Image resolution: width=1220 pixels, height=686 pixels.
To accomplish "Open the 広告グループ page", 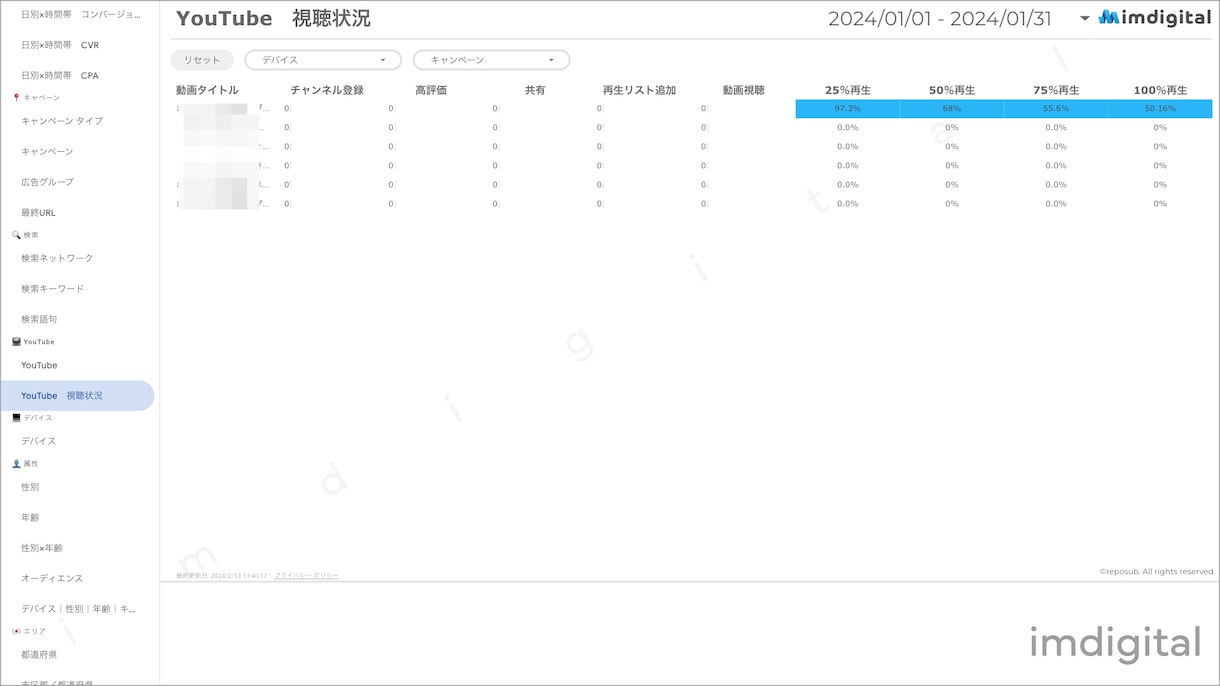I will point(47,182).
